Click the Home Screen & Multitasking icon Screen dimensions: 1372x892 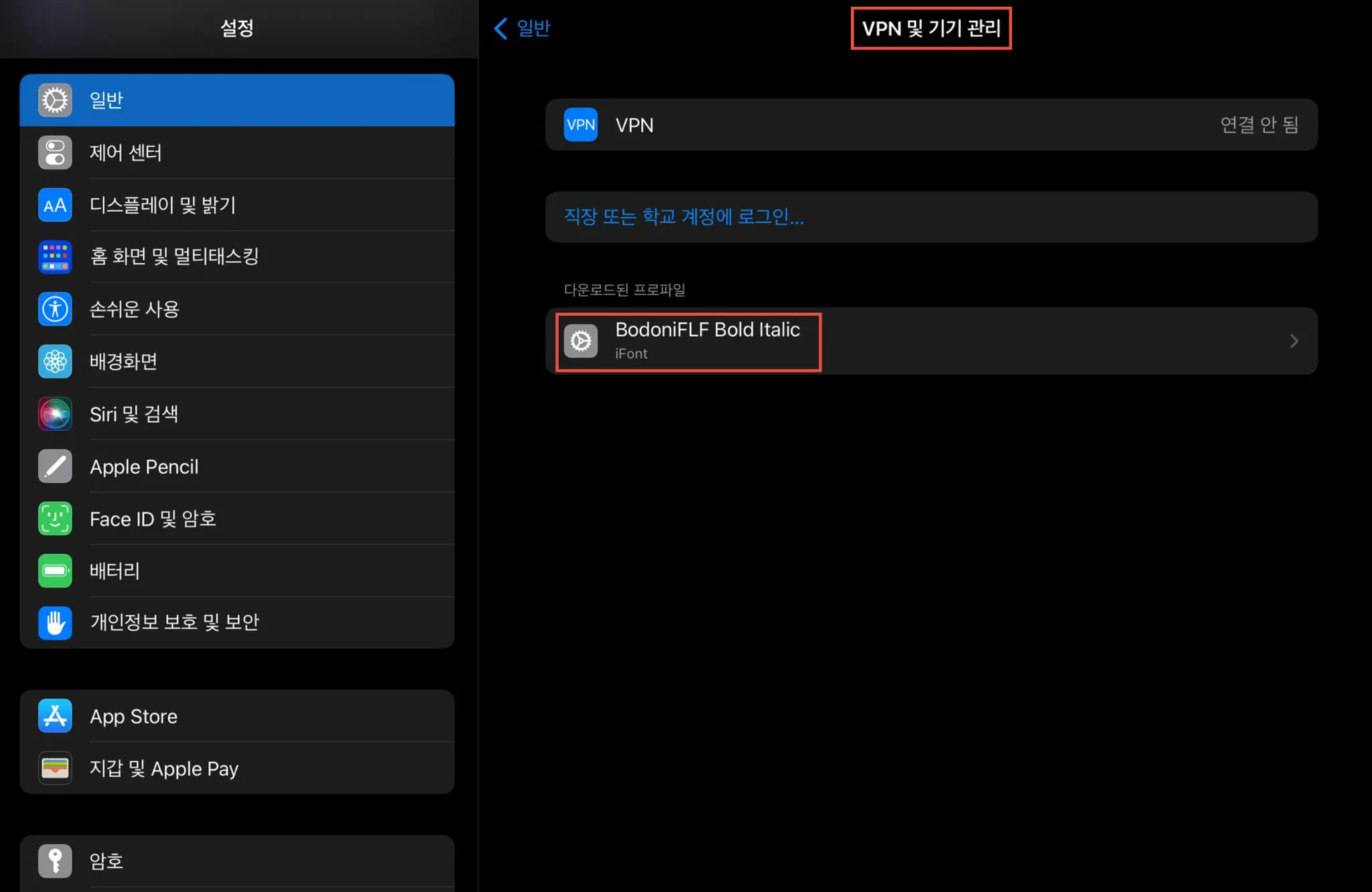point(55,257)
